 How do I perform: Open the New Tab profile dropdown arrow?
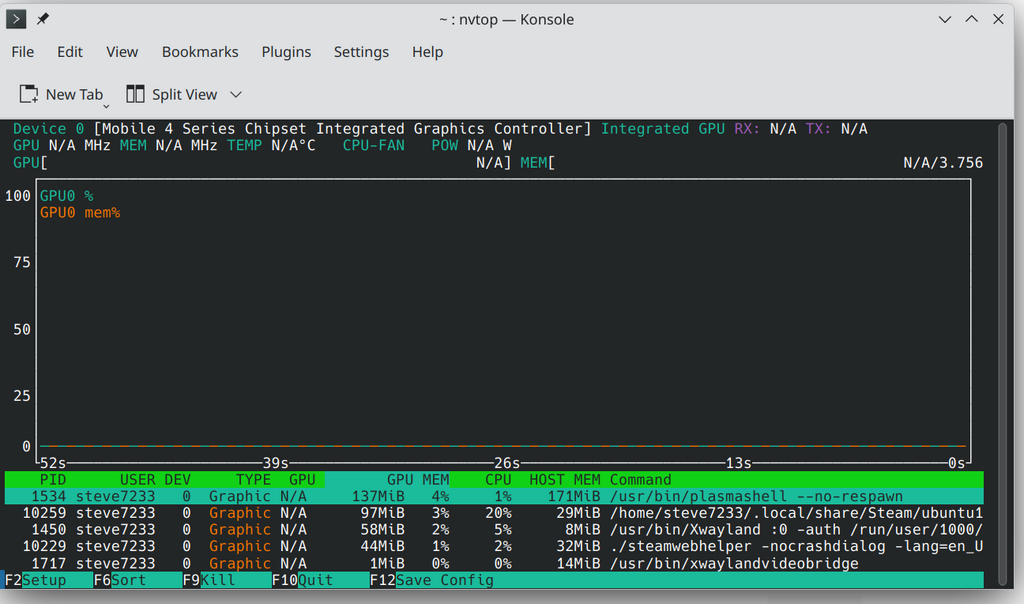tap(106, 106)
